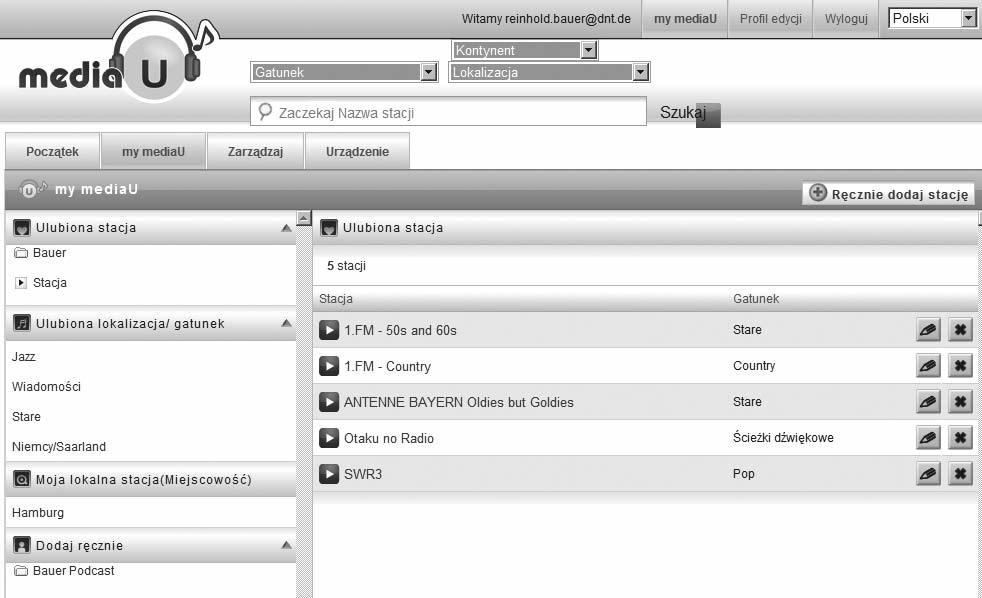
Task: Switch to the Urządzenie tab
Action: click(357, 152)
